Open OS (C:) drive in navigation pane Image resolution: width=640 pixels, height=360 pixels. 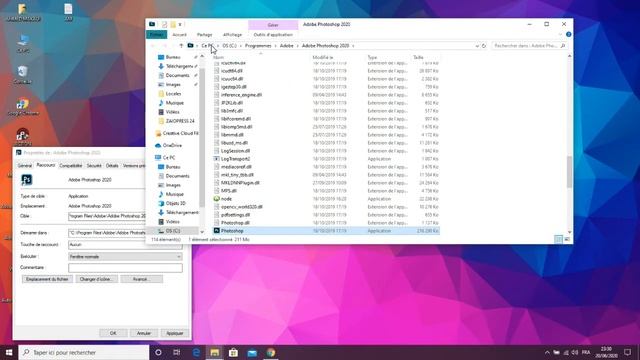pos(173,231)
